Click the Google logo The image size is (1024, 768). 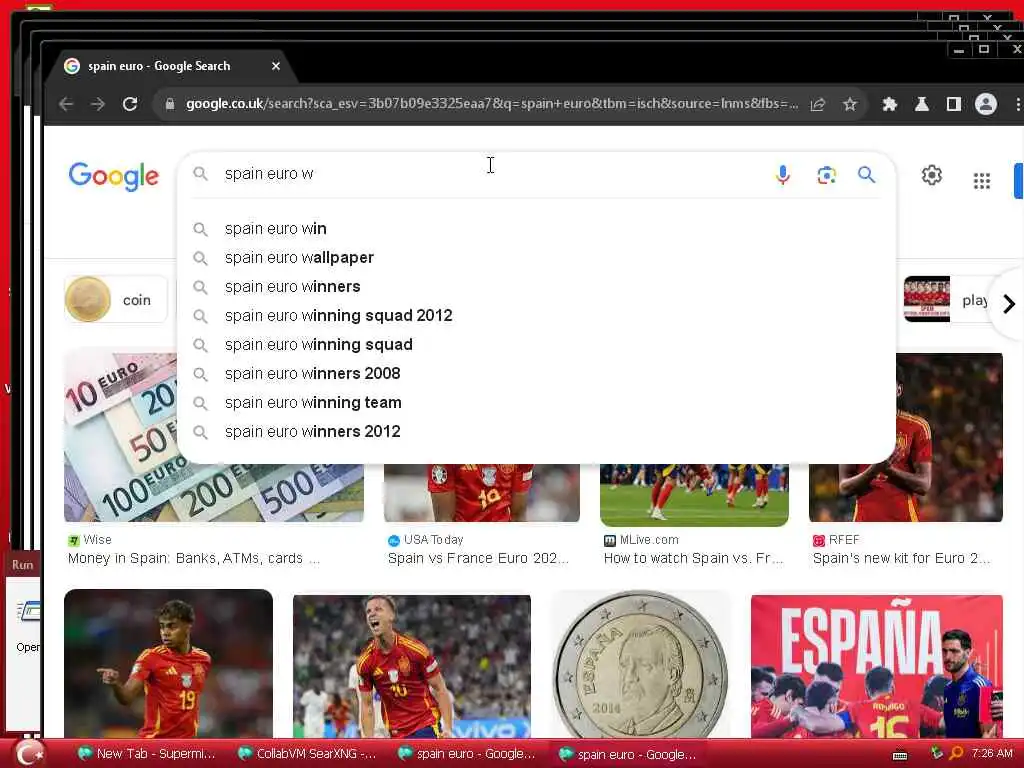114,176
